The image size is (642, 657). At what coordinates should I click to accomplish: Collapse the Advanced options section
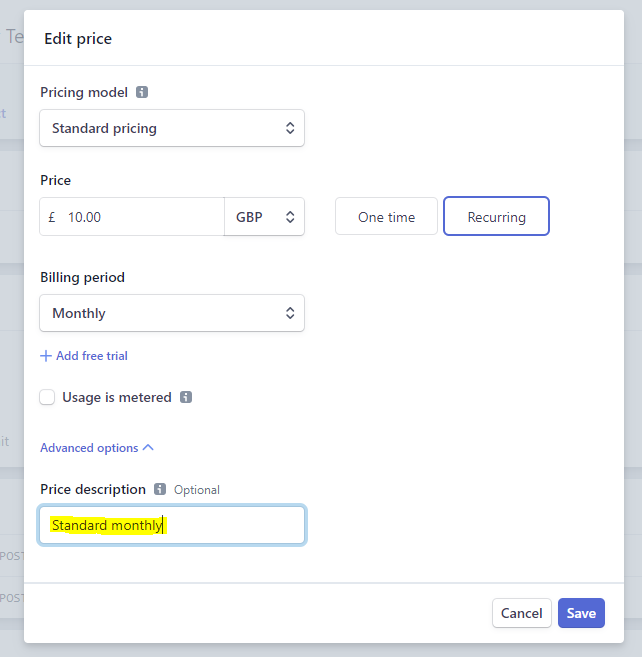[x=97, y=448]
